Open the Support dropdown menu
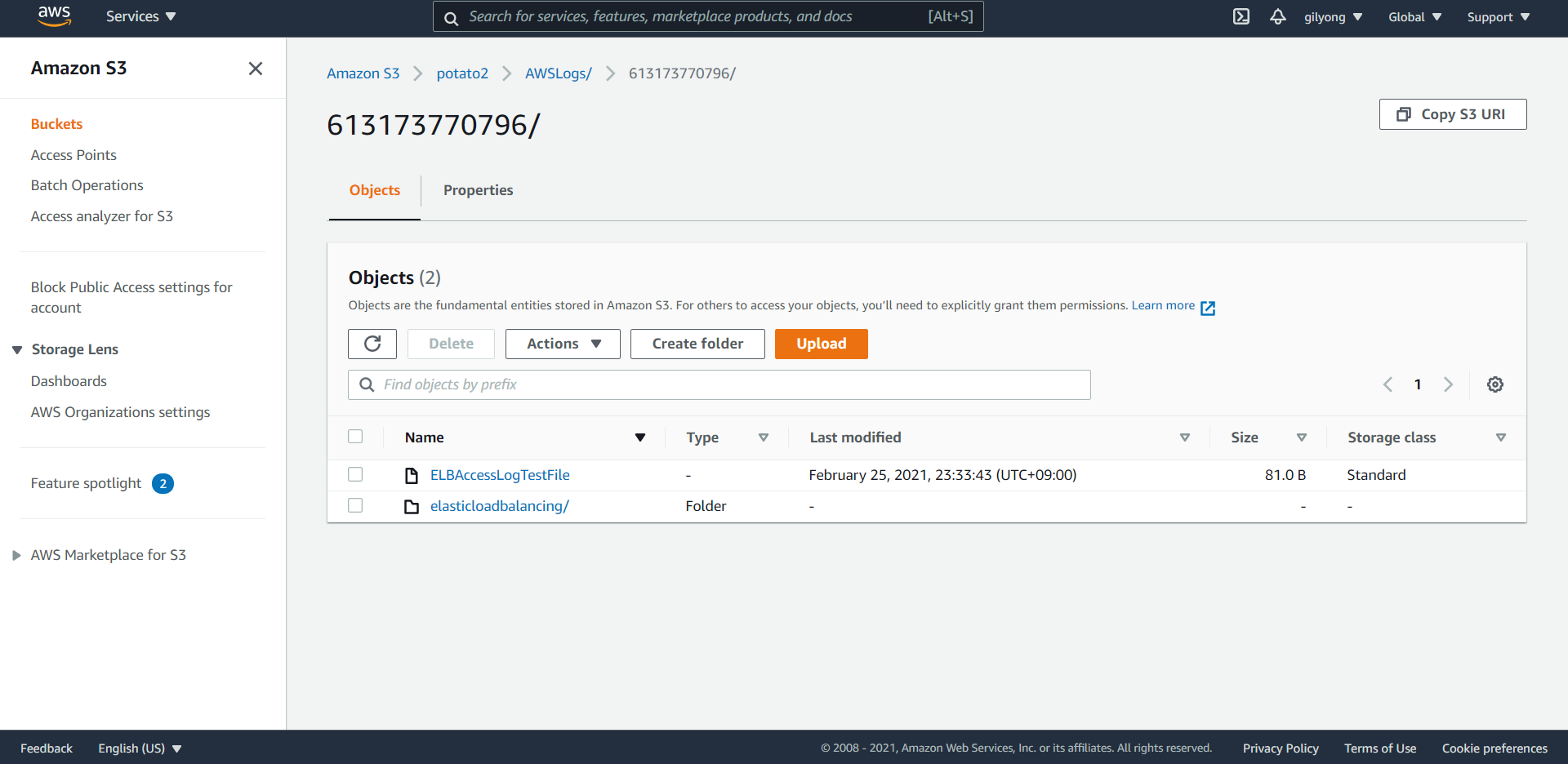This screenshot has height=764, width=1568. coord(1499,17)
